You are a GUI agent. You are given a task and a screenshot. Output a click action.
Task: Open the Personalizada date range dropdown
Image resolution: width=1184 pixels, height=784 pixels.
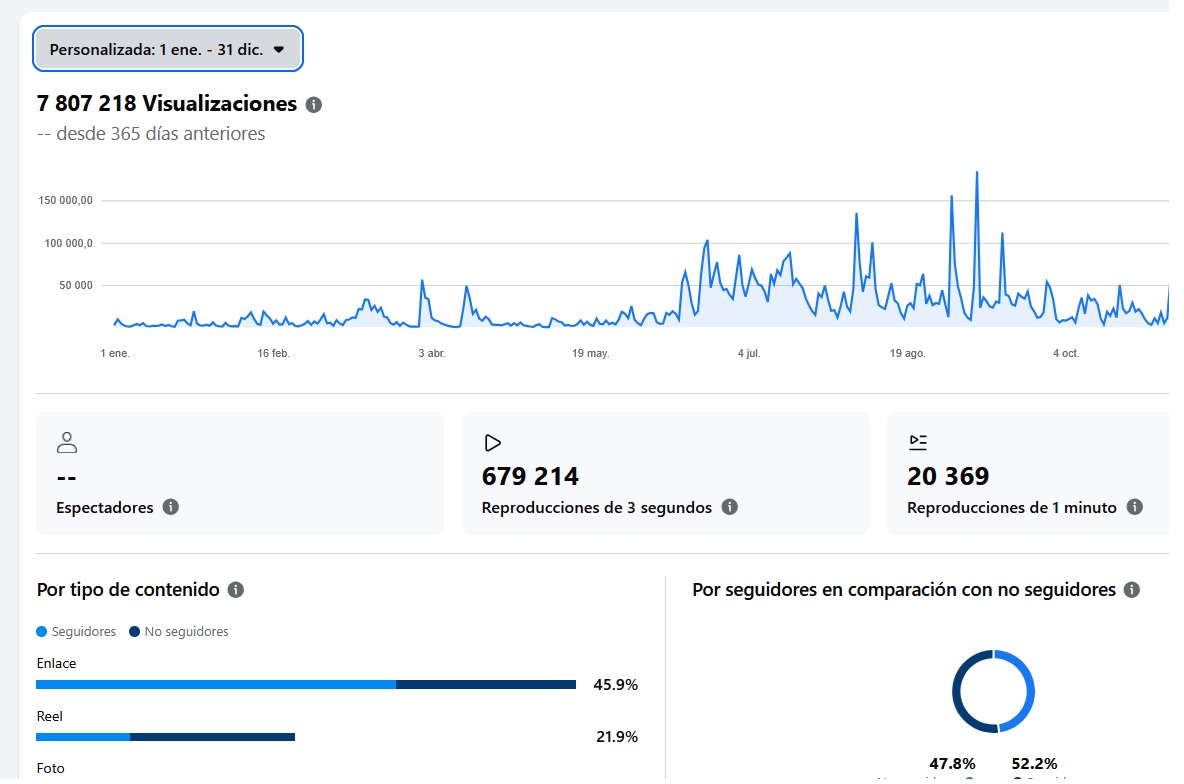(x=167, y=50)
